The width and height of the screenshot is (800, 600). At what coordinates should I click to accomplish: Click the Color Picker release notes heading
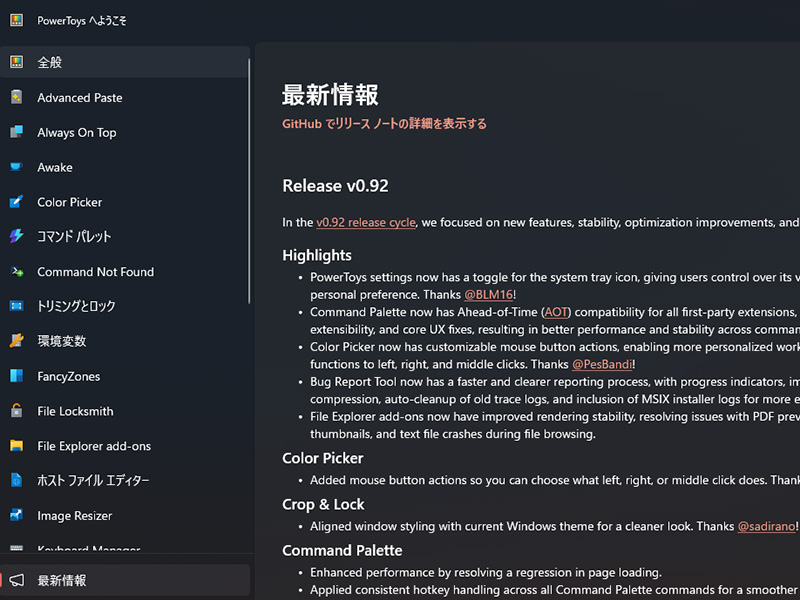(x=322, y=458)
